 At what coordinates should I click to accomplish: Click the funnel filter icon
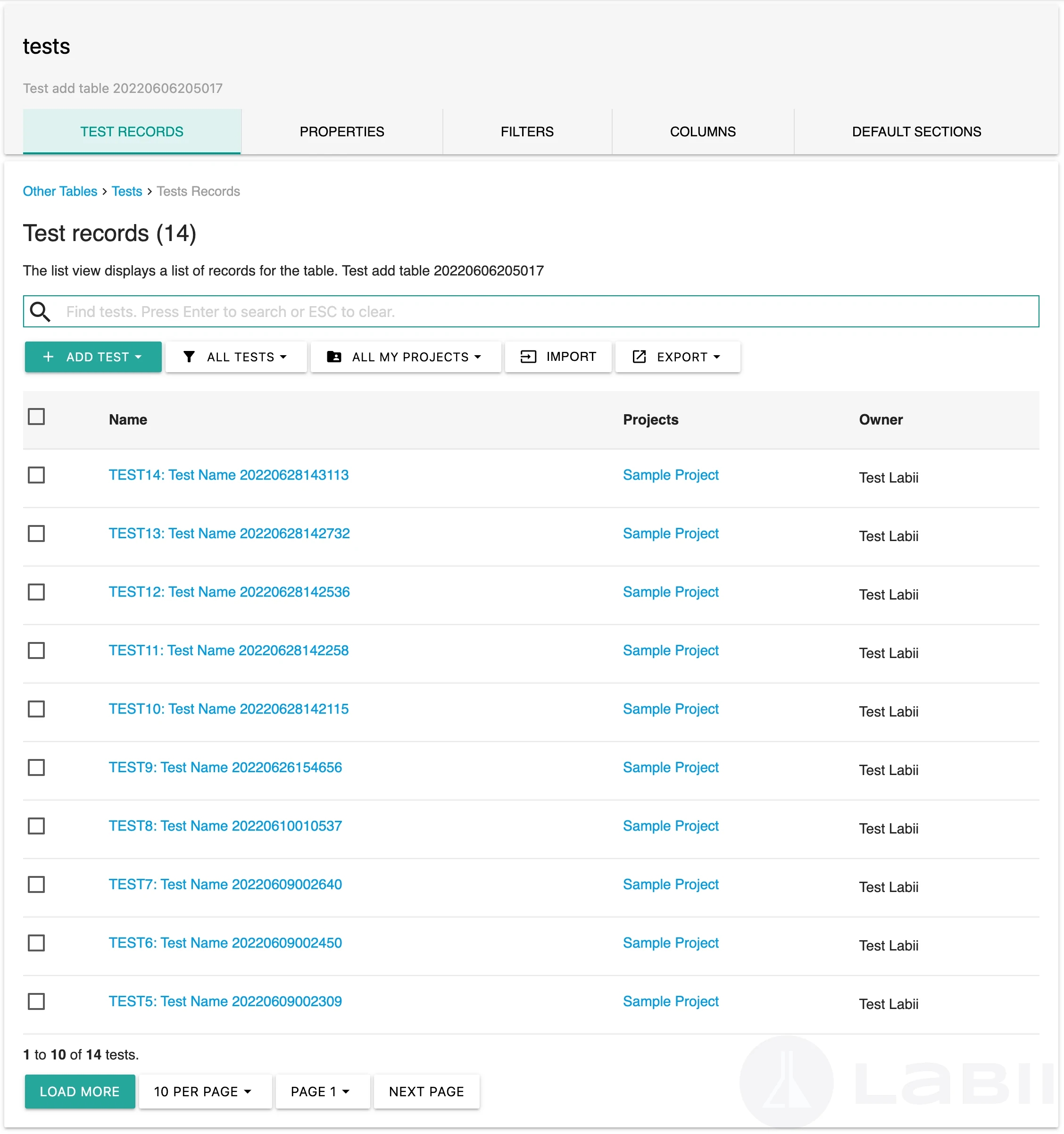click(189, 357)
